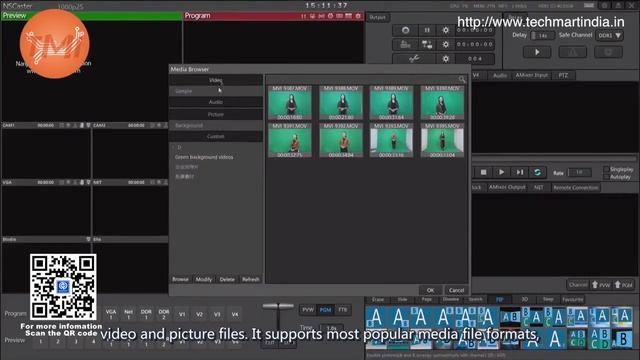640x360 pixels.
Task: Click the Rate value field
Action: coord(579,173)
